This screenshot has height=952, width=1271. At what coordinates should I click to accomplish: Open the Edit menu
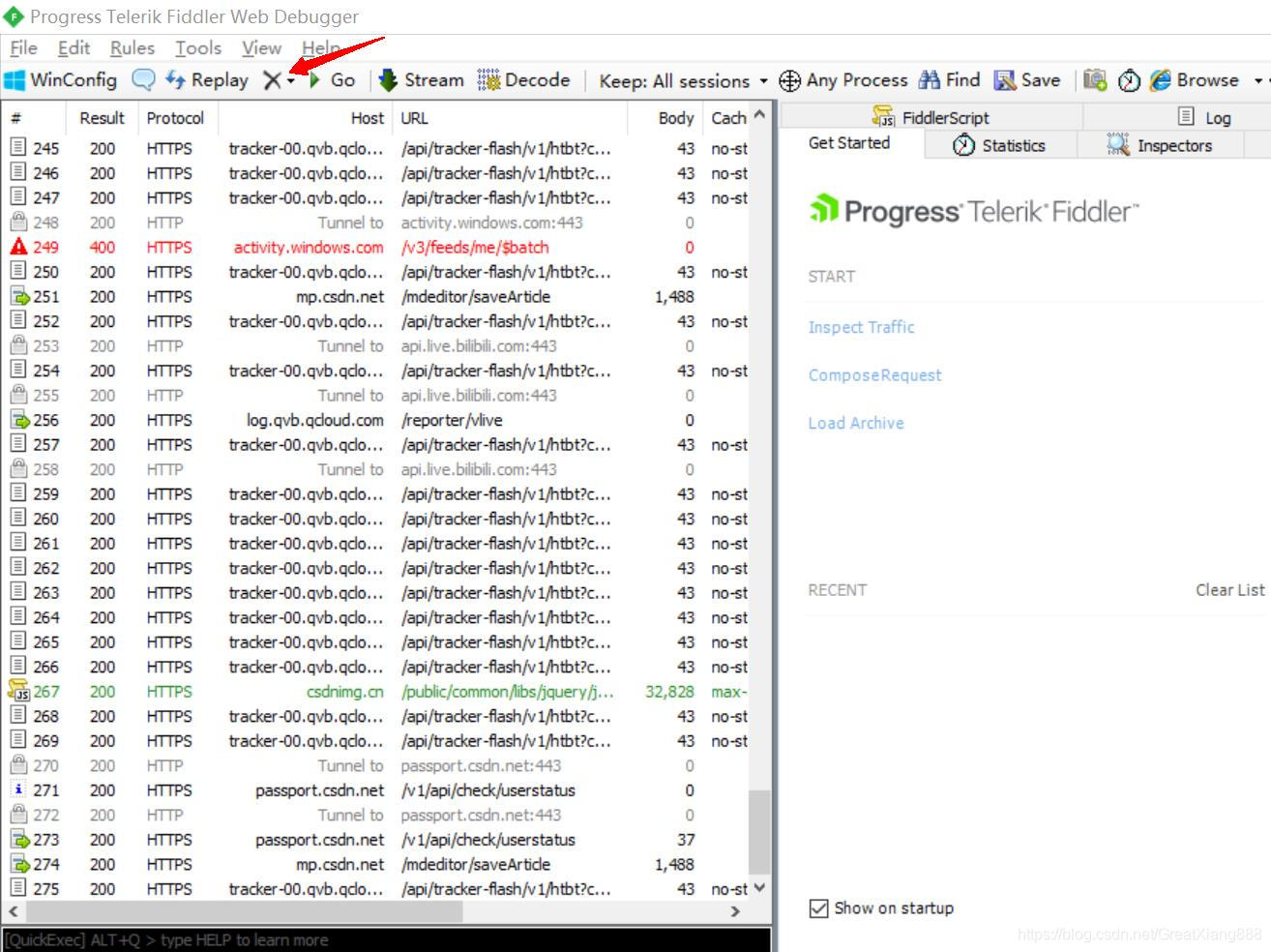tap(74, 47)
